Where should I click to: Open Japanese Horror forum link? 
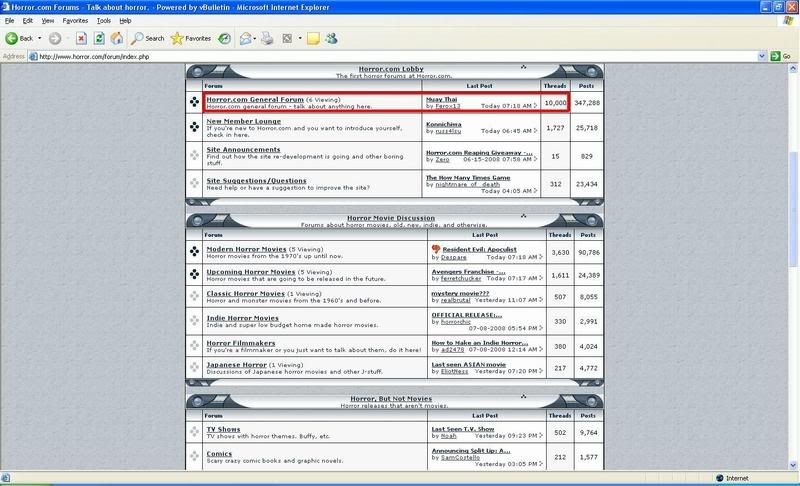236,365
